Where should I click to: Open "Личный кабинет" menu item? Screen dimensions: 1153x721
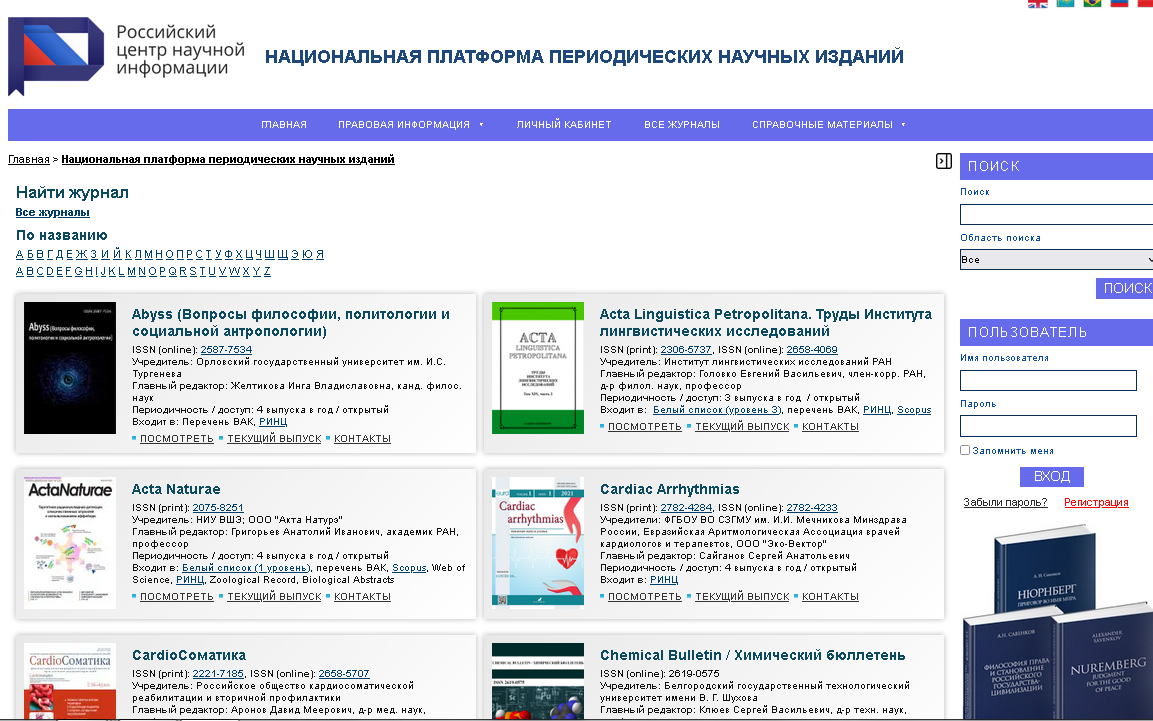click(x=563, y=125)
